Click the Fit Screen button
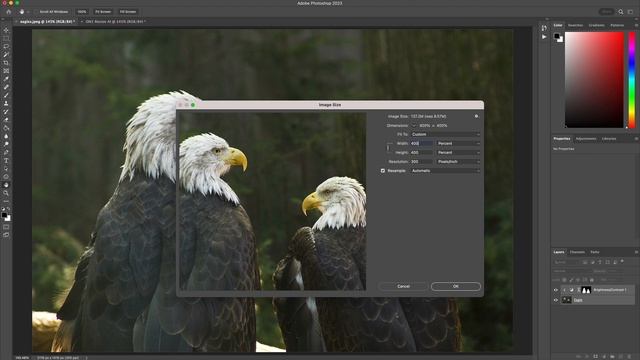Viewport: 640px width, 360px height. pos(103,12)
